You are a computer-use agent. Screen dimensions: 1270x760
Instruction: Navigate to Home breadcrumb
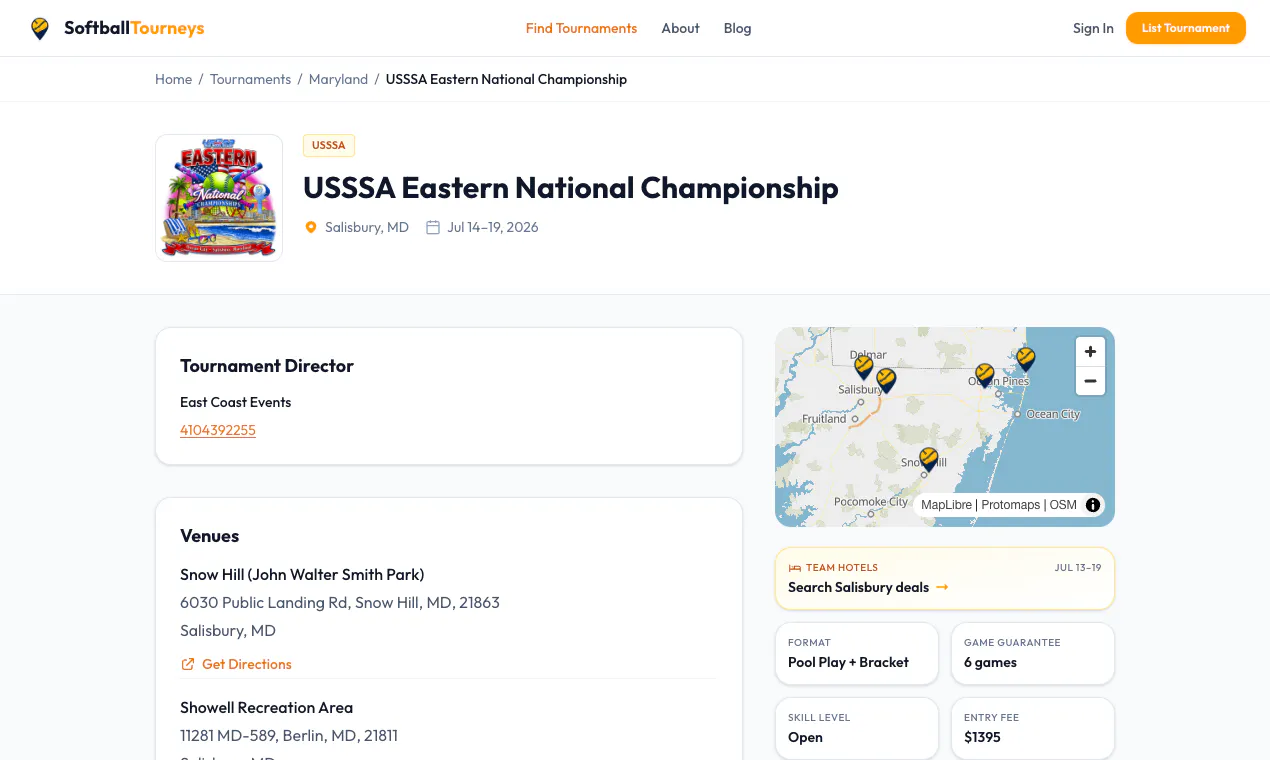pos(173,79)
